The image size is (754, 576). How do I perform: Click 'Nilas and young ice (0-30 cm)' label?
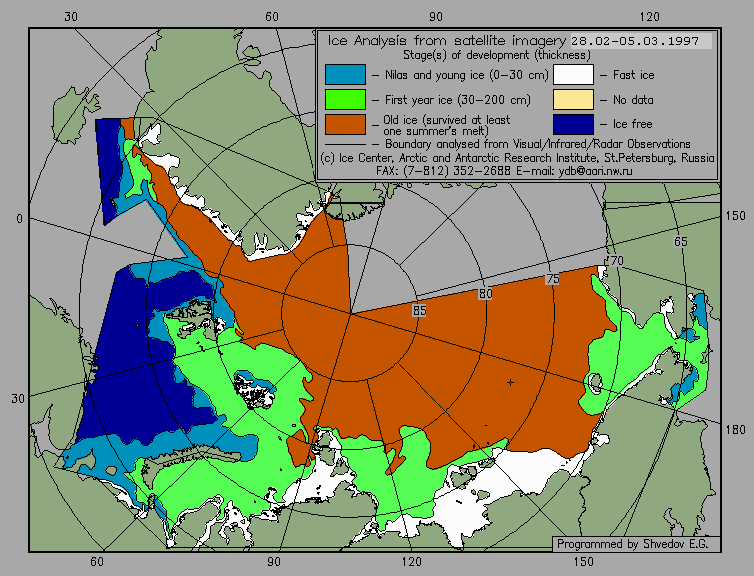click(x=466, y=75)
